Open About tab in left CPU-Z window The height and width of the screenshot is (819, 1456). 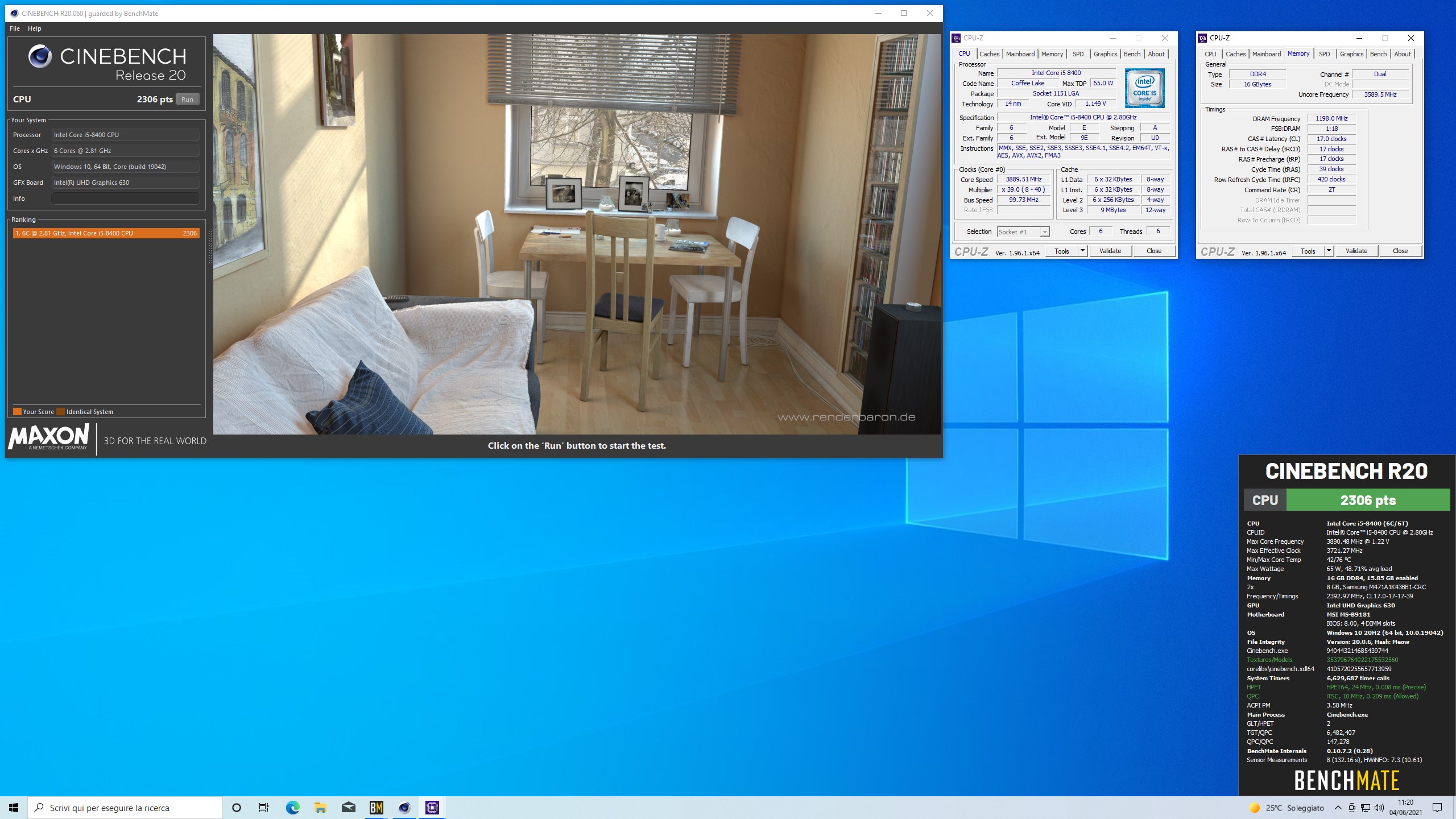(x=1156, y=54)
